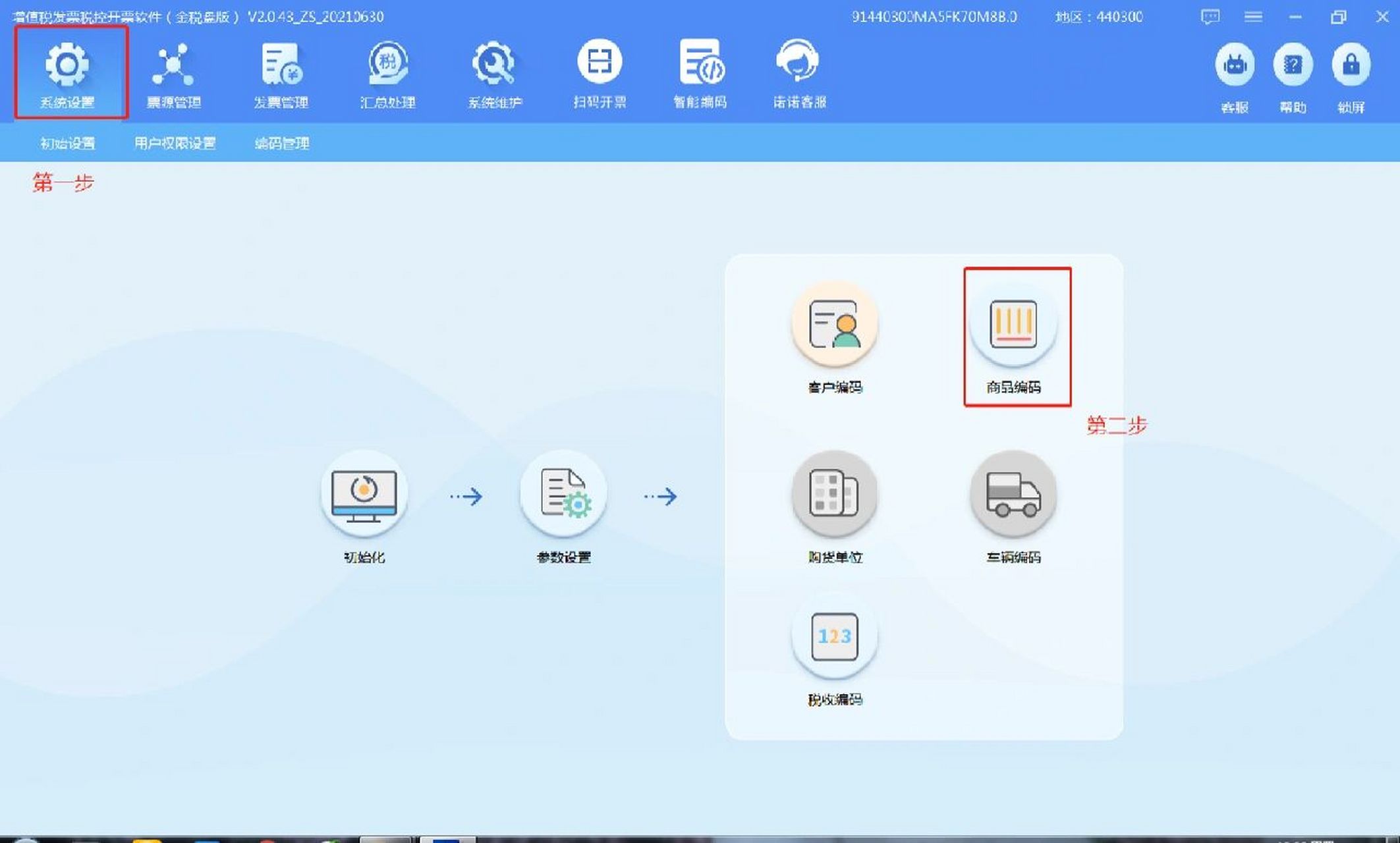
Task: Select 初始设置 submenu tab
Action: click(x=67, y=144)
